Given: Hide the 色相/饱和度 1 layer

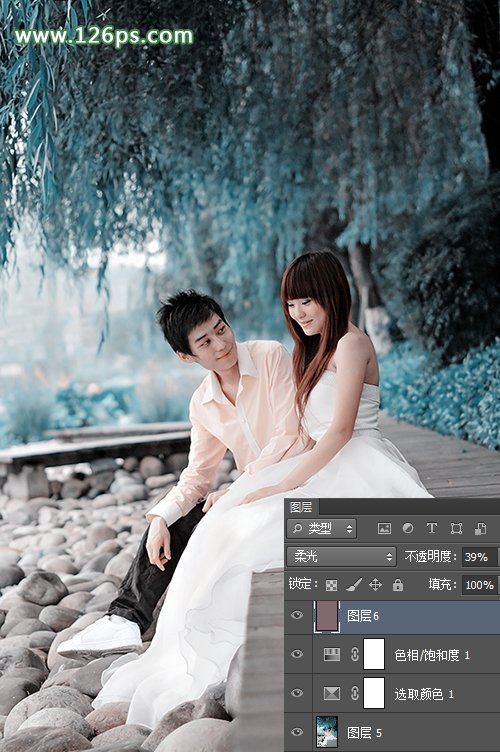Looking at the screenshot, I should tap(297, 654).
